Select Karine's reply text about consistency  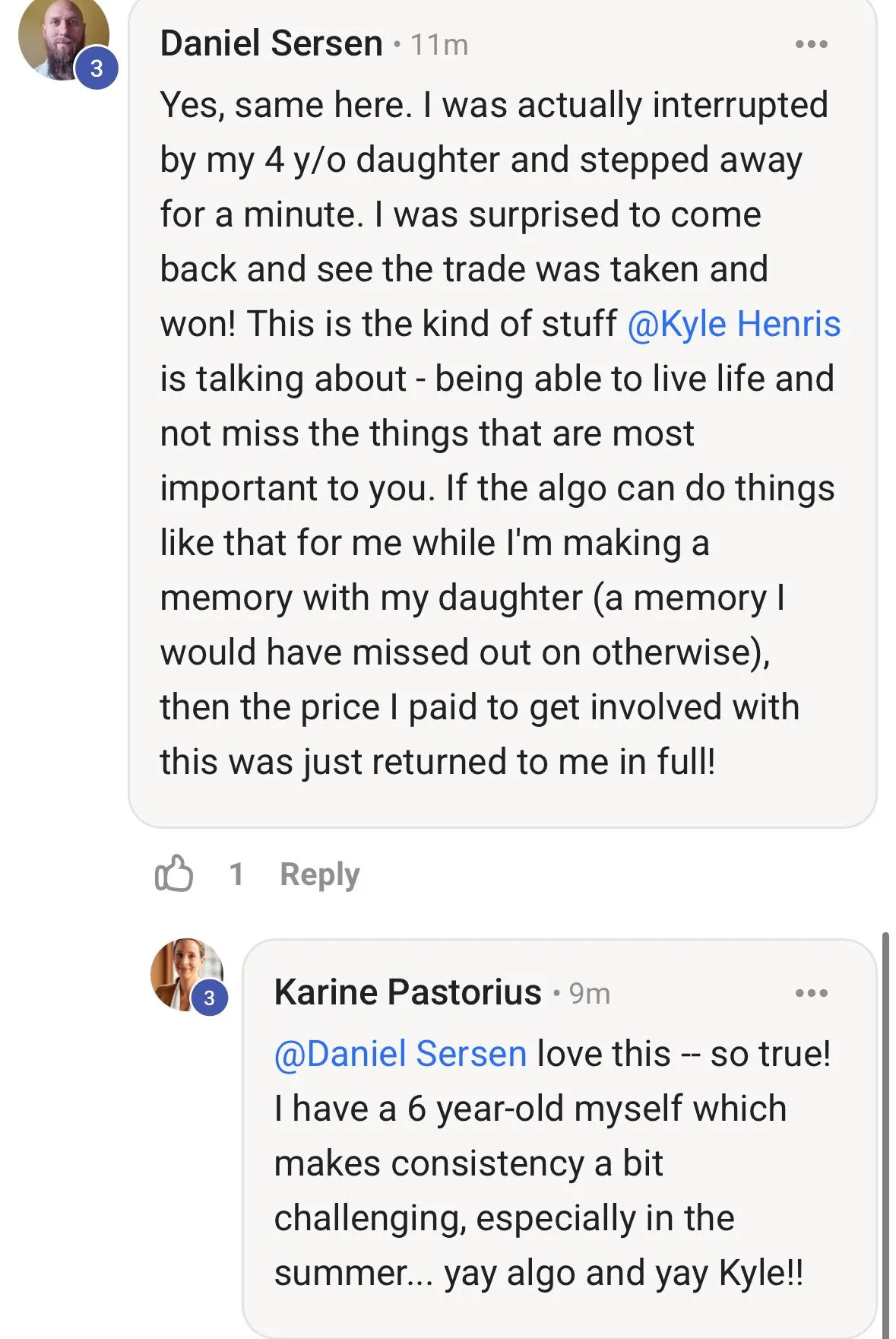[x=552, y=1163]
